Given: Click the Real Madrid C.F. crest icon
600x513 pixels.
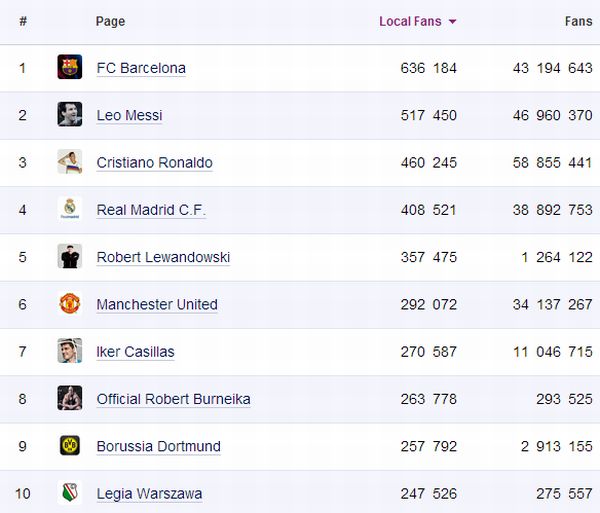Looking at the screenshot, I should point(69,209).
